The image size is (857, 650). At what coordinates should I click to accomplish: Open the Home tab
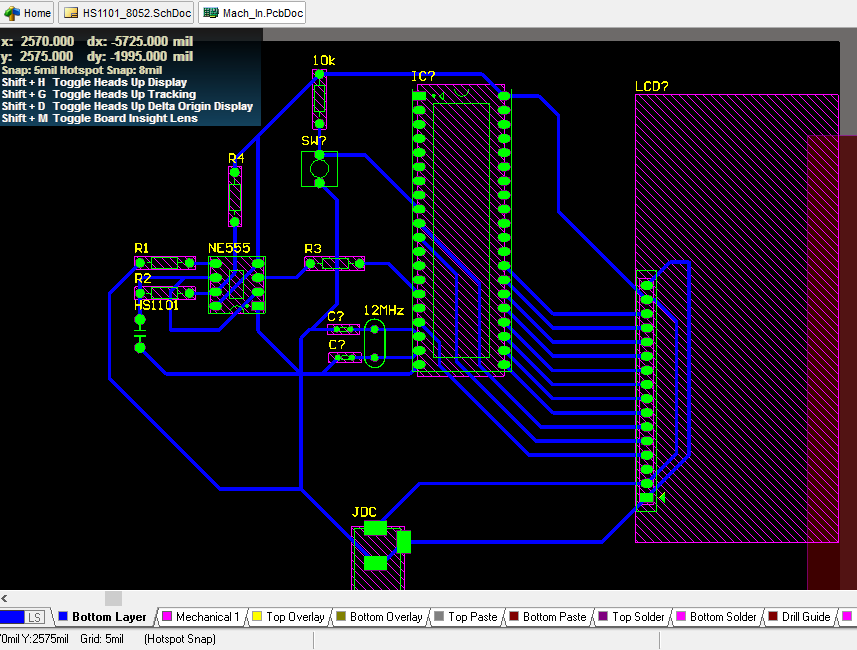click(28, 13)
